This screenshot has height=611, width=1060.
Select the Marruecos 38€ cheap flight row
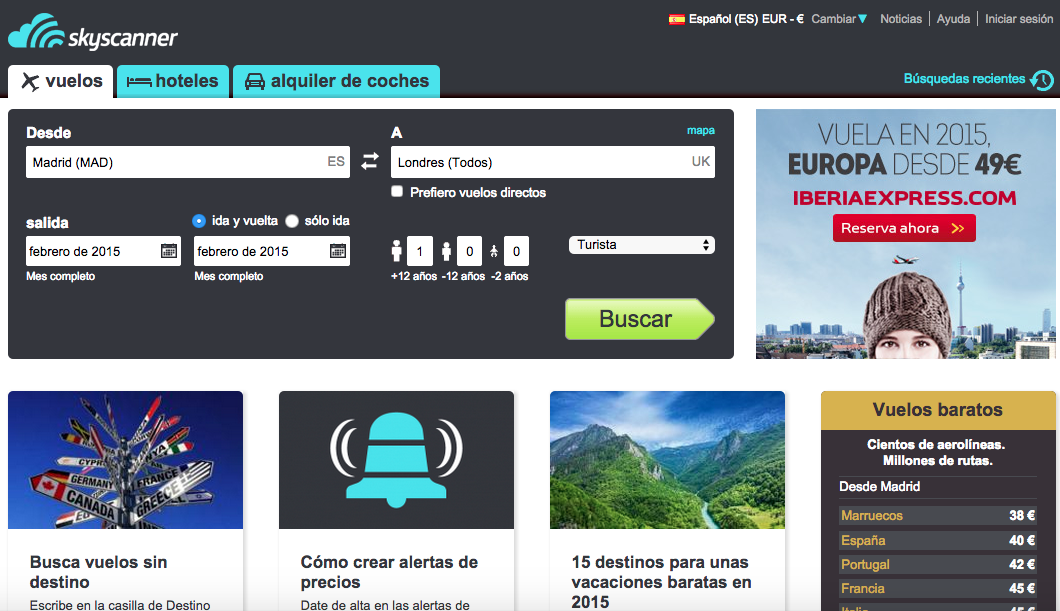937,515
